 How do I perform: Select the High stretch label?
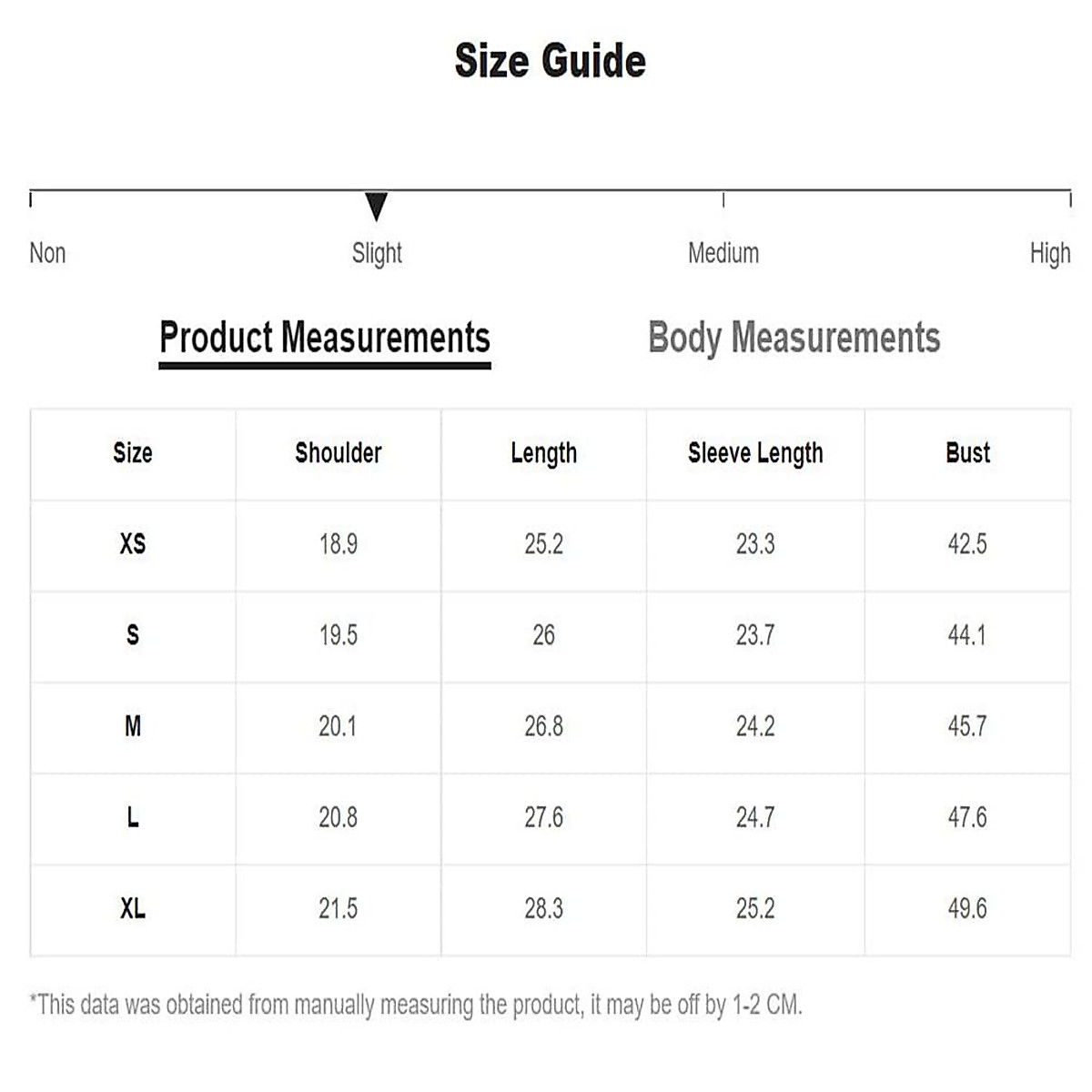coord(1049,253)
